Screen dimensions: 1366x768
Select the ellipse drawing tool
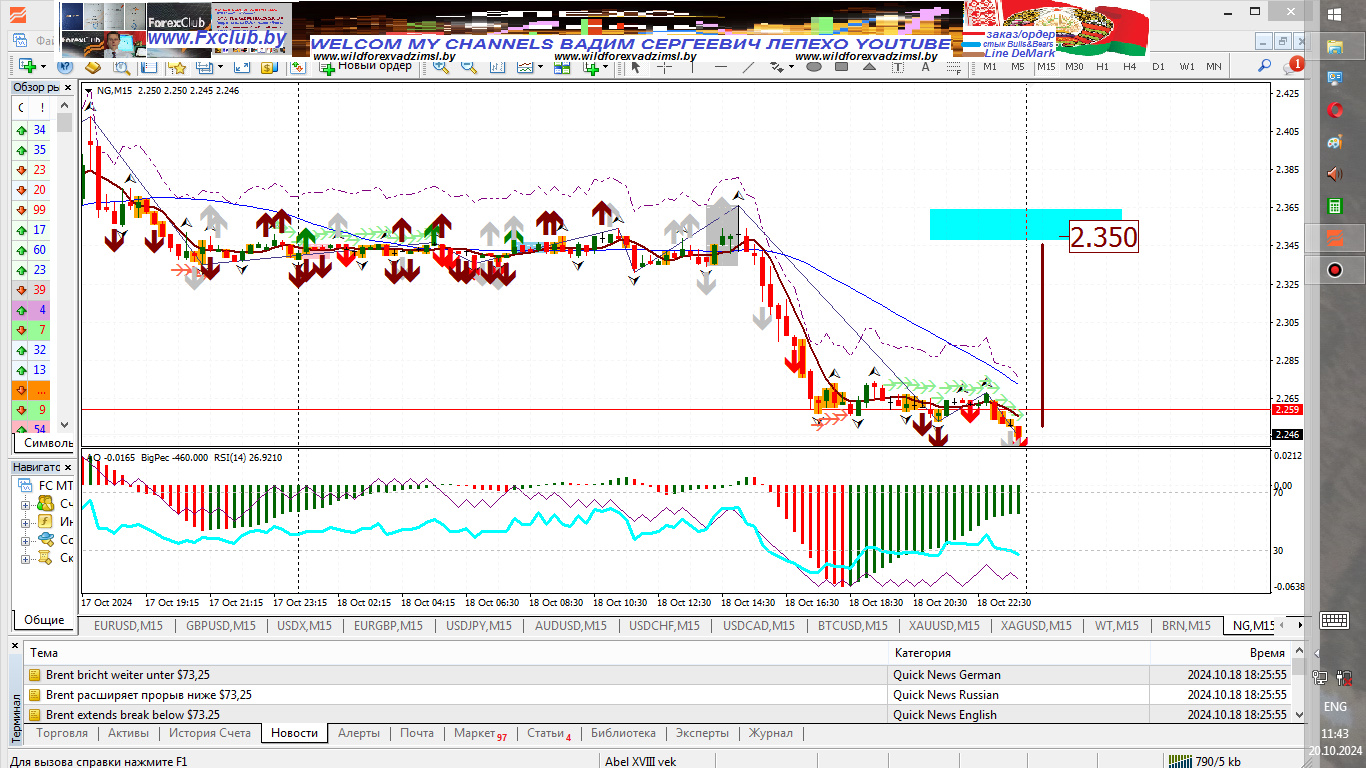814,67
